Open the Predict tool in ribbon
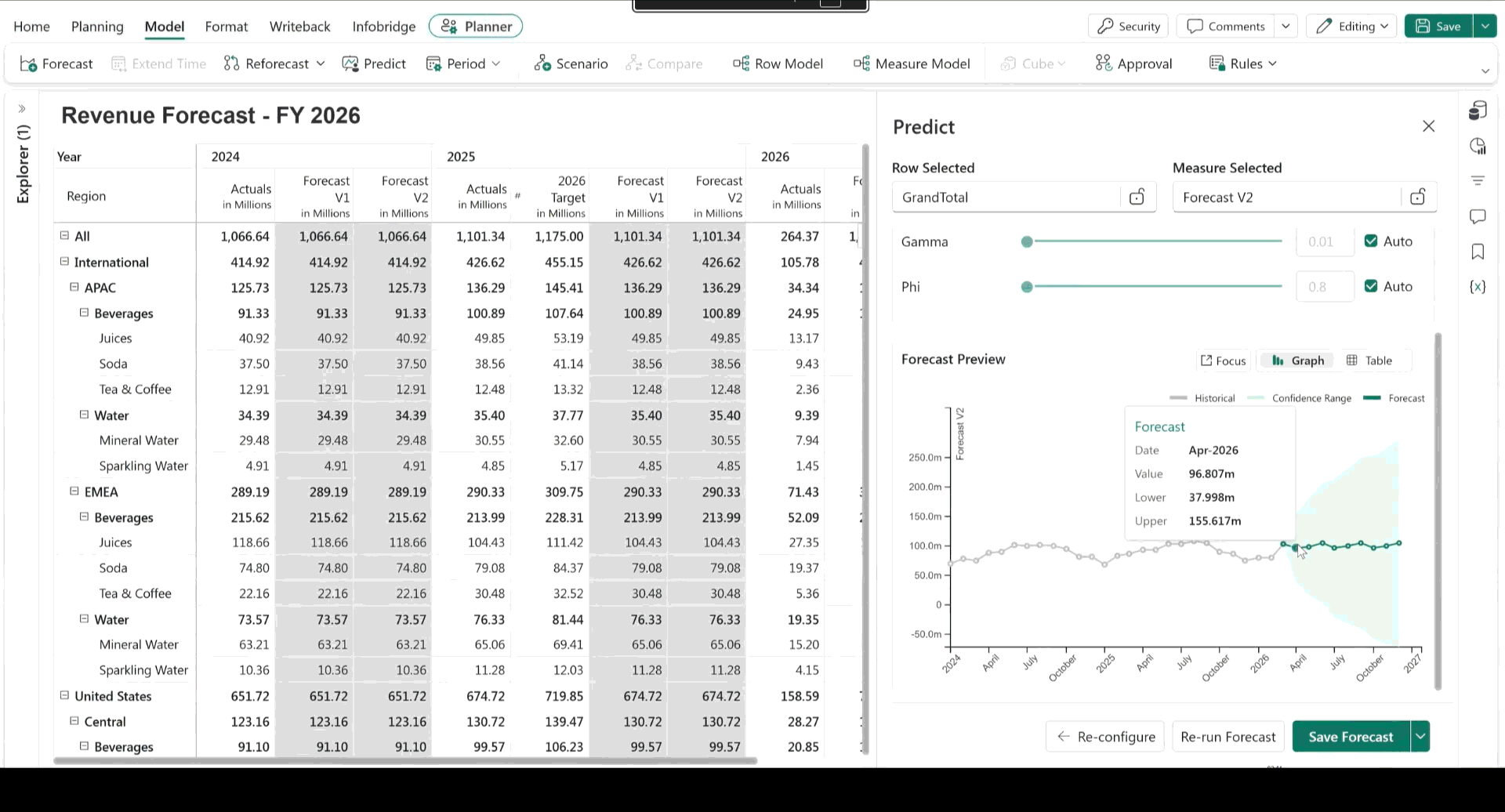Image resolution: width=1505 pixels, height=812 pixels. (x=374, y=63)
